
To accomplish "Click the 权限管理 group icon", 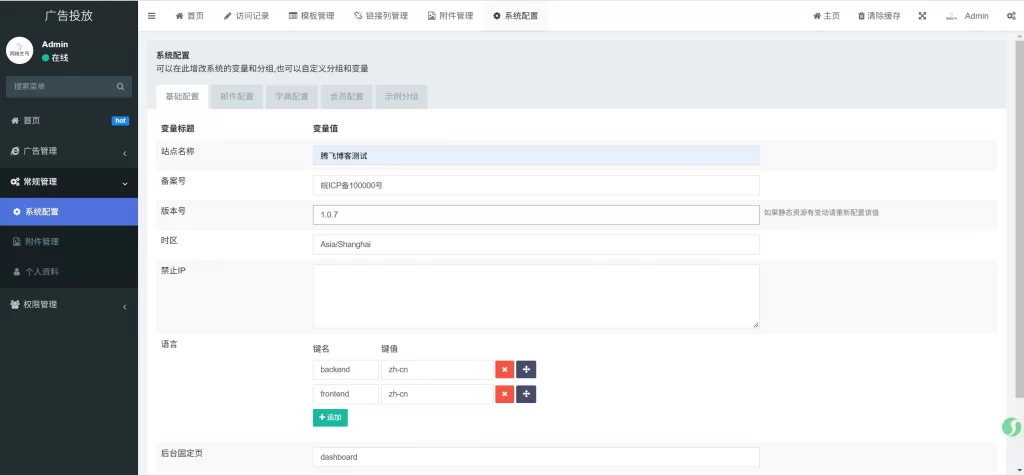I will coord(15,304).
